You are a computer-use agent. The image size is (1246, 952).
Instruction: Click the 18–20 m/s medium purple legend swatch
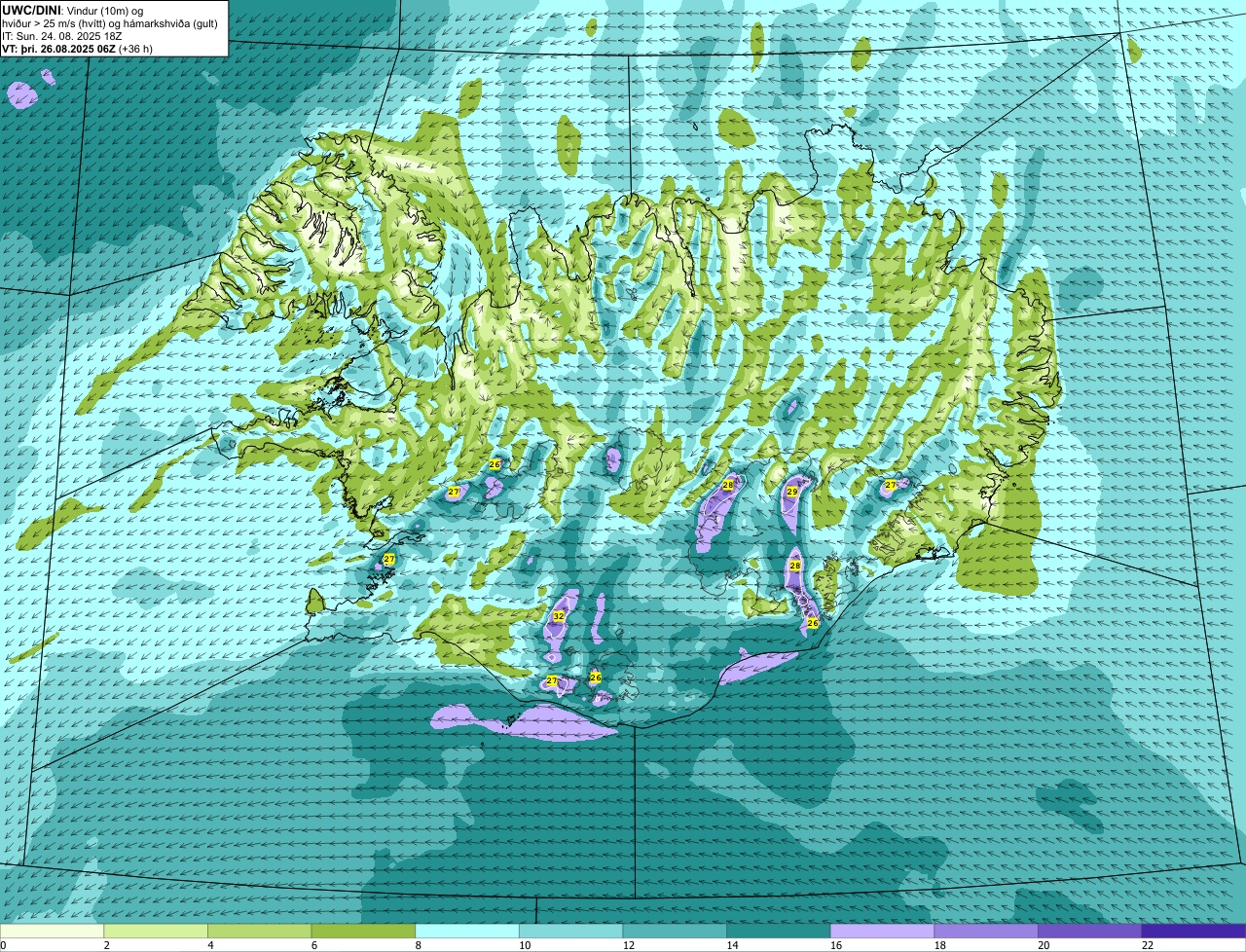pos(986,932)
